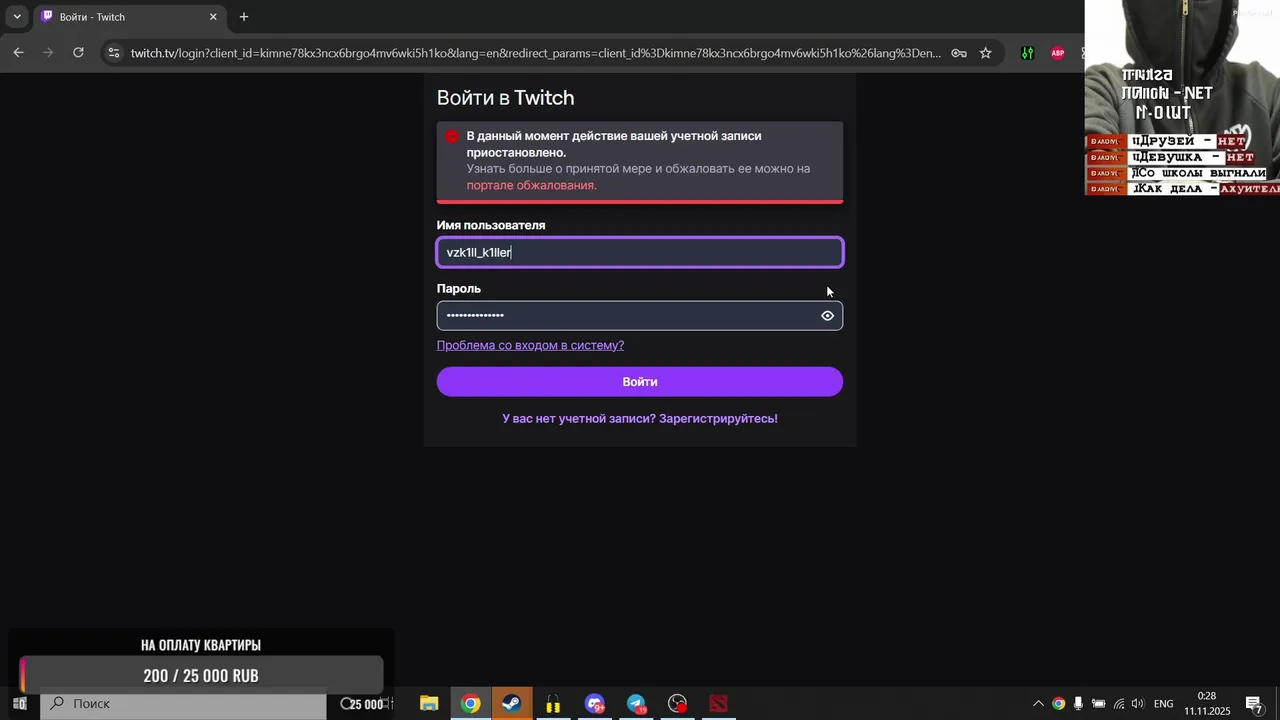
Task: Bookmark this page with the star
Action: [x=985, y=53]
